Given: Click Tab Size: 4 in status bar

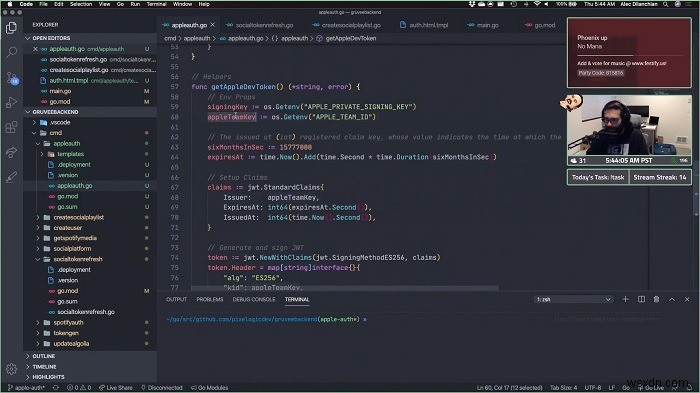Looking at the screenshot, I should tap(563, 388).
